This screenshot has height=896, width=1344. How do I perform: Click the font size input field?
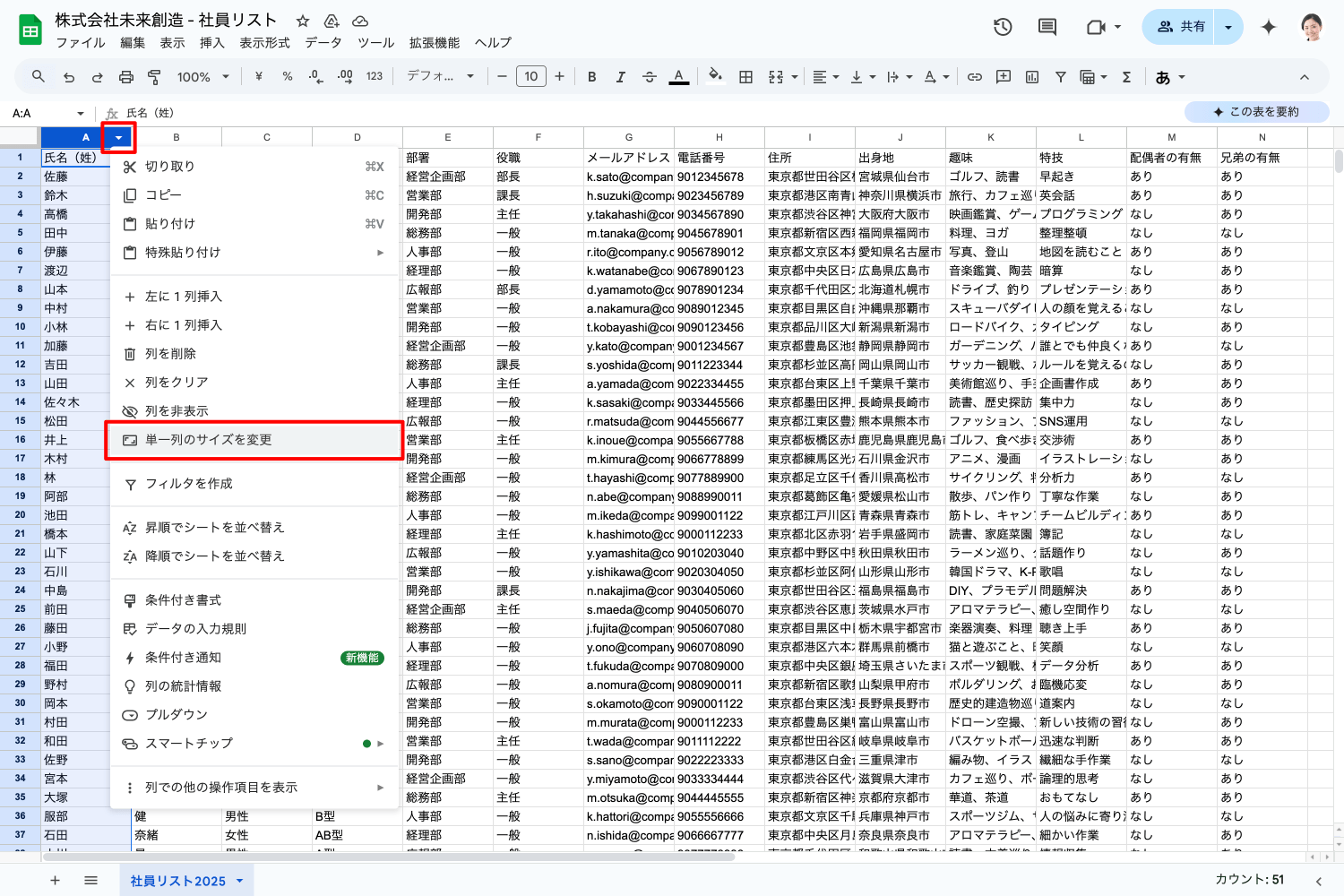click(x=530, y=77)
